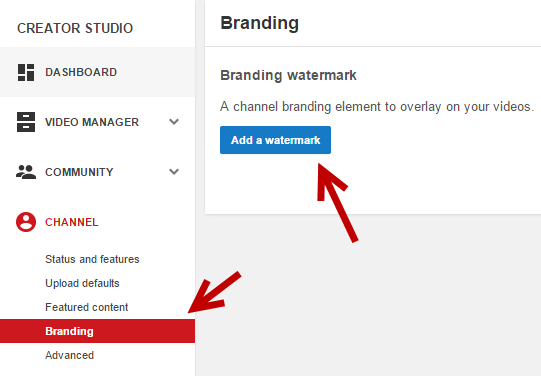This screenshot has width=541, height=376.
Task: Click the Add a watermark button
Action: (275, 140)
